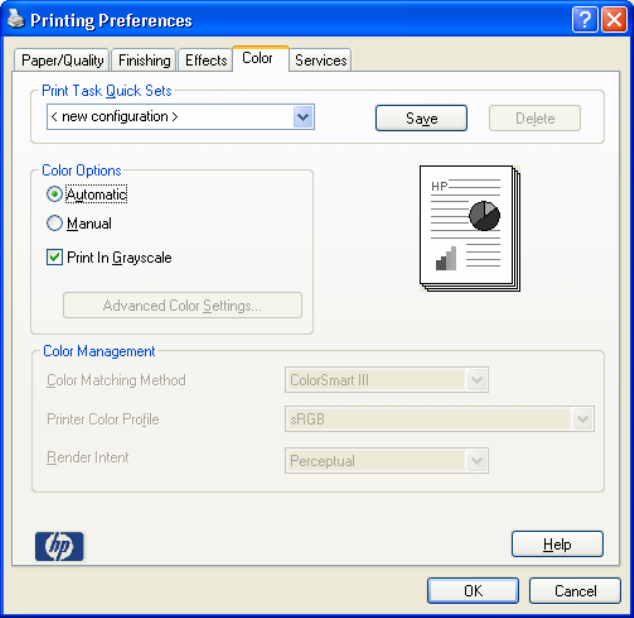Uncheck Print In Grayscale
The image size is (634, 618).
click(x=55, y=258)
